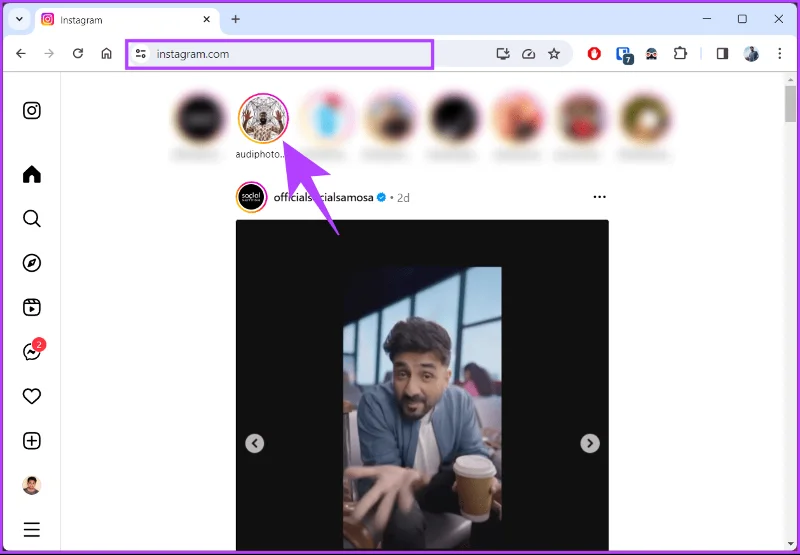Open Extensions puzzle piece menu
The height and width of the screenshot is (555, 800).
680,54
